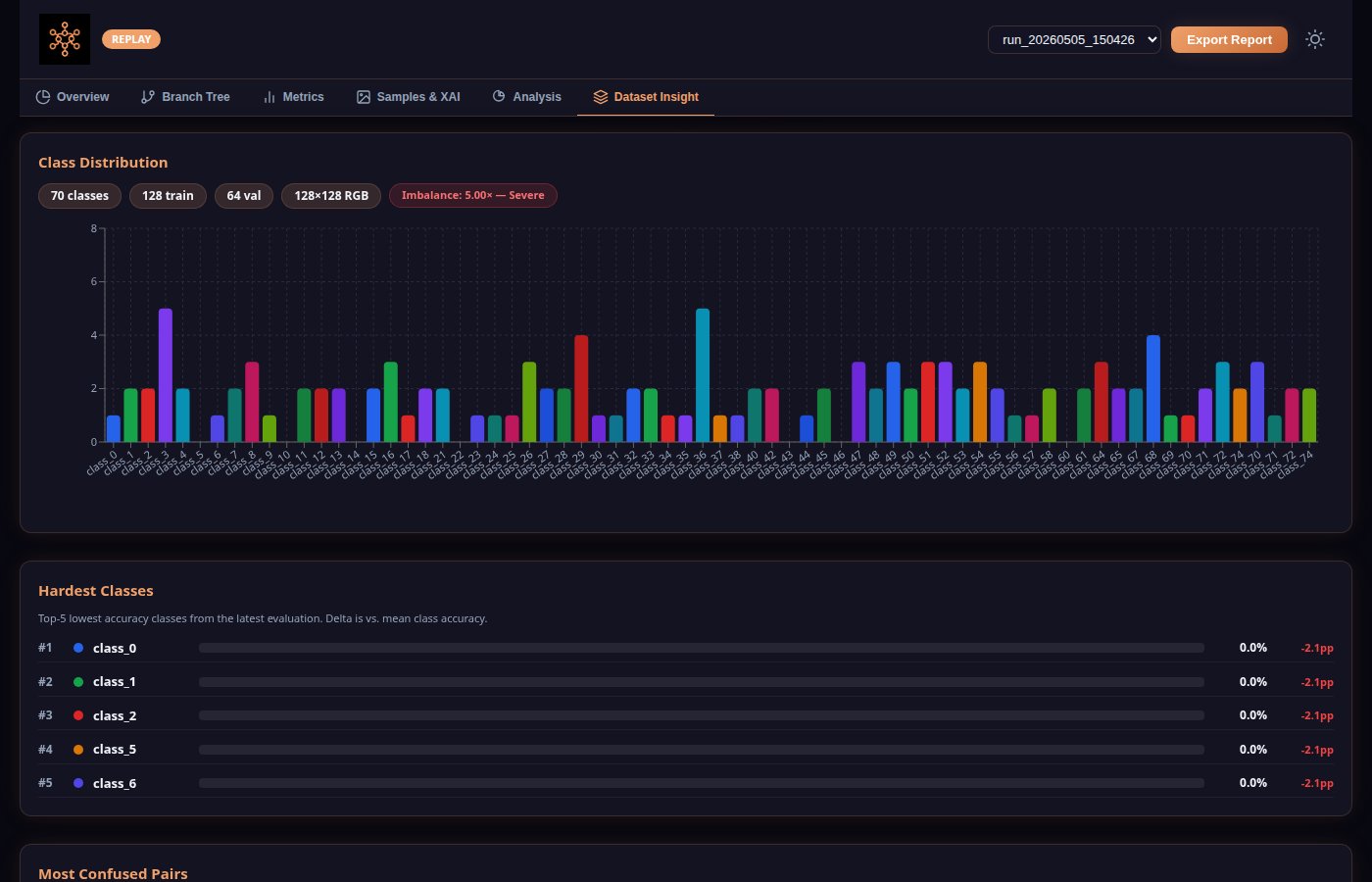Click the Dataset Insight layers icon
This screenshot has width=1372, height=882.
pyautogui.click(x=601, y=97)
